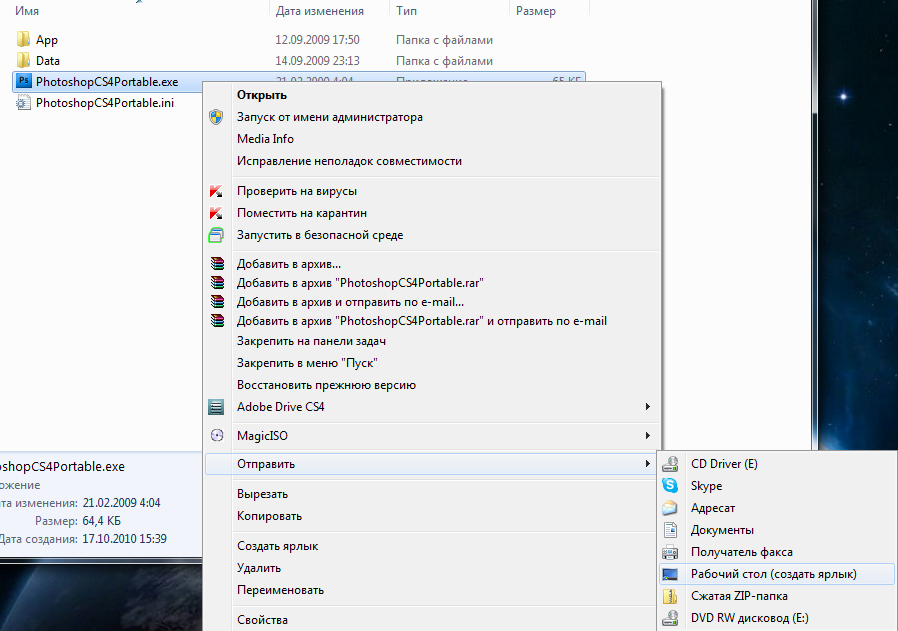Select the PhotoshopCS4Portable.ini file name
Viewport: 898px width, 631px height.
click(x=105, y=102)
